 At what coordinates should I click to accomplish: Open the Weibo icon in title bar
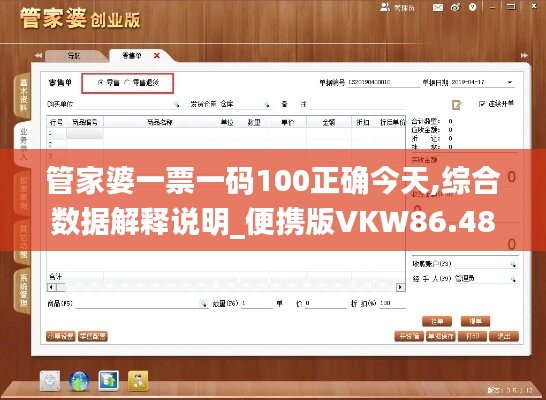pyautogui.click(x=455, y=7)
